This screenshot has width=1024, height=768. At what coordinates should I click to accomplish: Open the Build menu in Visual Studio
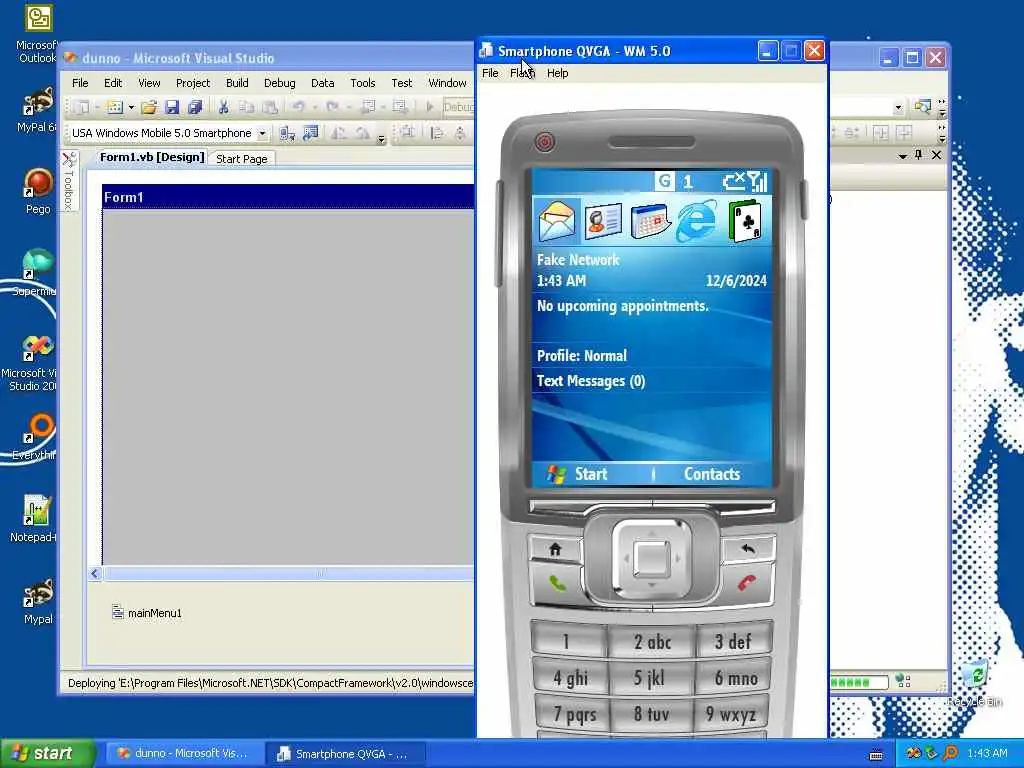click(x=236, y=83)
